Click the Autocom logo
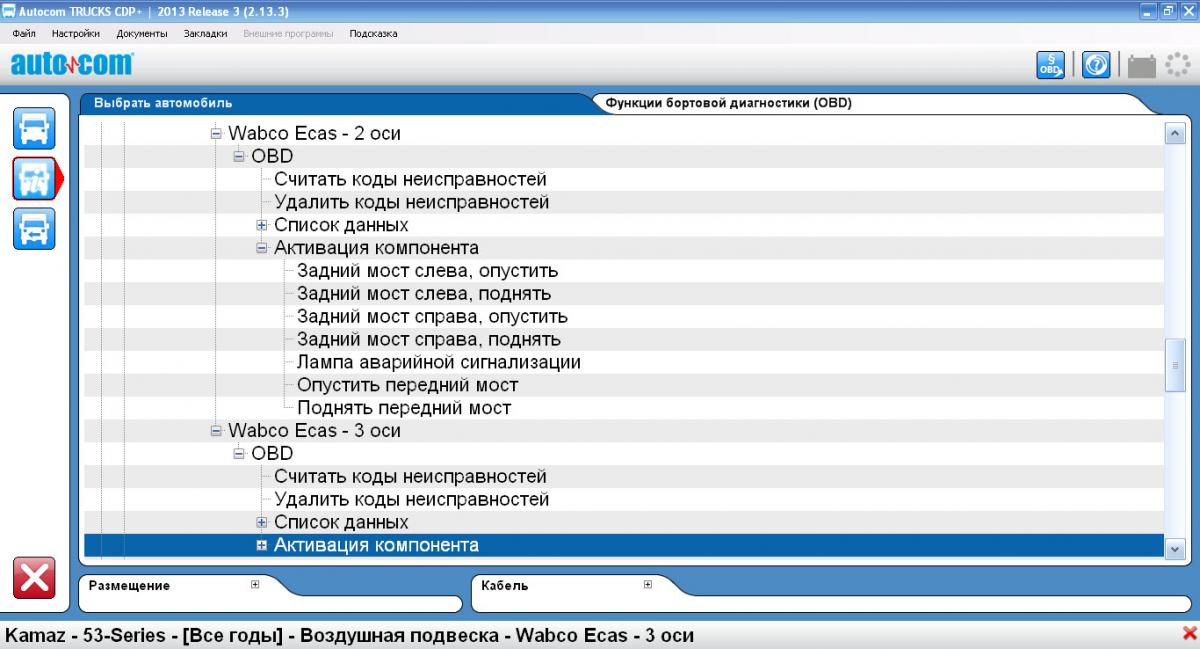 pyautogui.click(x=71, y=65)
